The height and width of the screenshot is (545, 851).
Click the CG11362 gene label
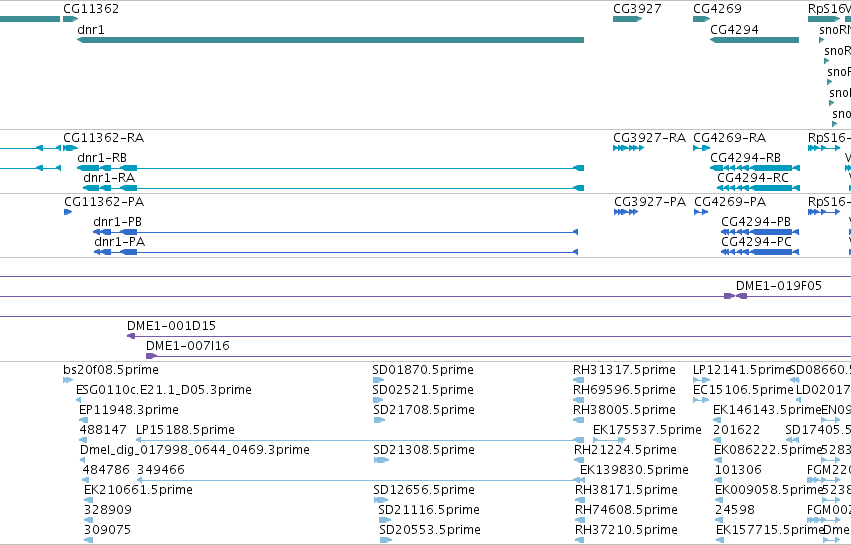91,9
